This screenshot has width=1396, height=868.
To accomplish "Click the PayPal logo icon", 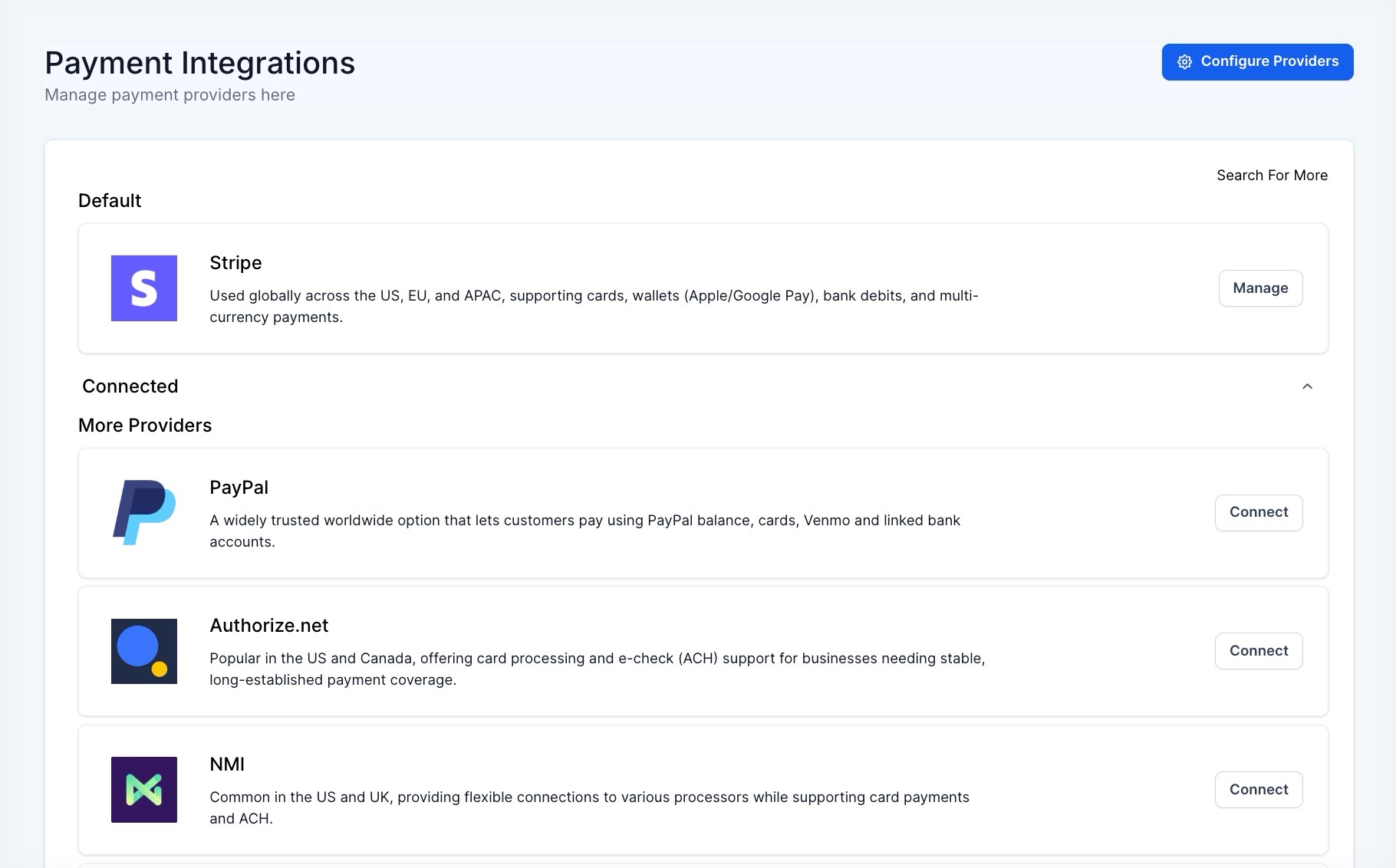I will [x=144, y=512].
